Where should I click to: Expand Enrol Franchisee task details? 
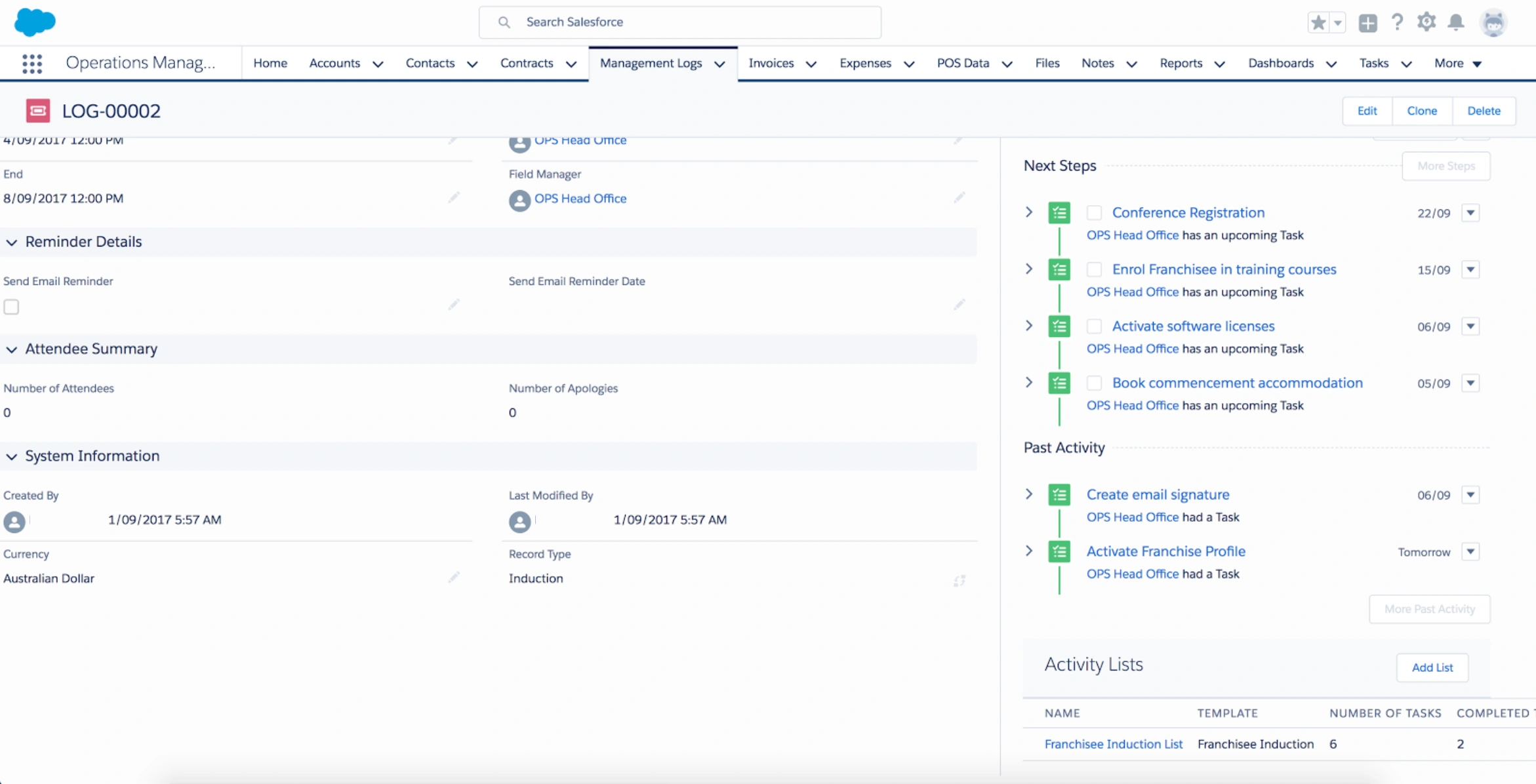(1029, 269)
